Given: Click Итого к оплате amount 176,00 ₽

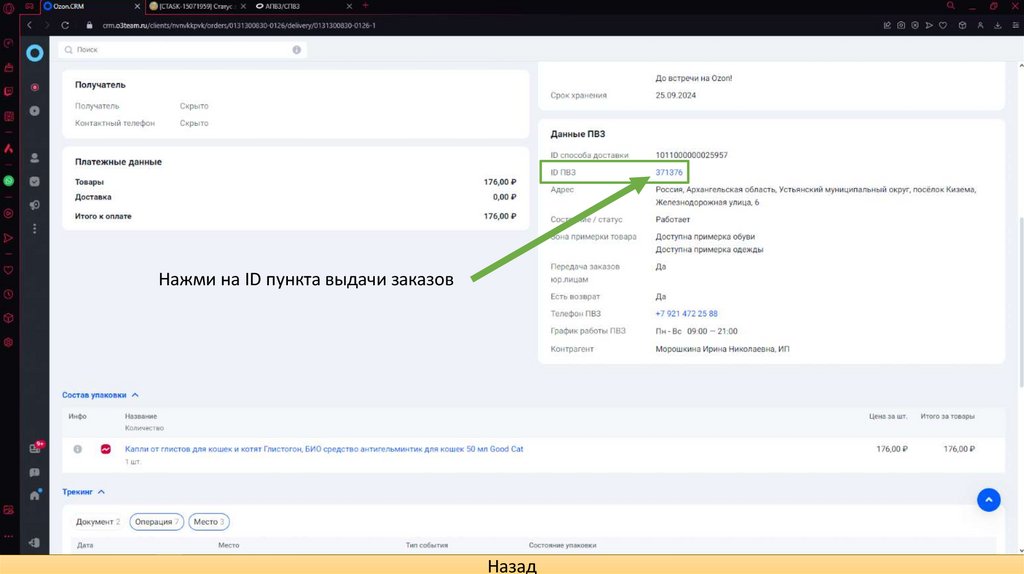Looking at the screenshot, I should 500,216.
